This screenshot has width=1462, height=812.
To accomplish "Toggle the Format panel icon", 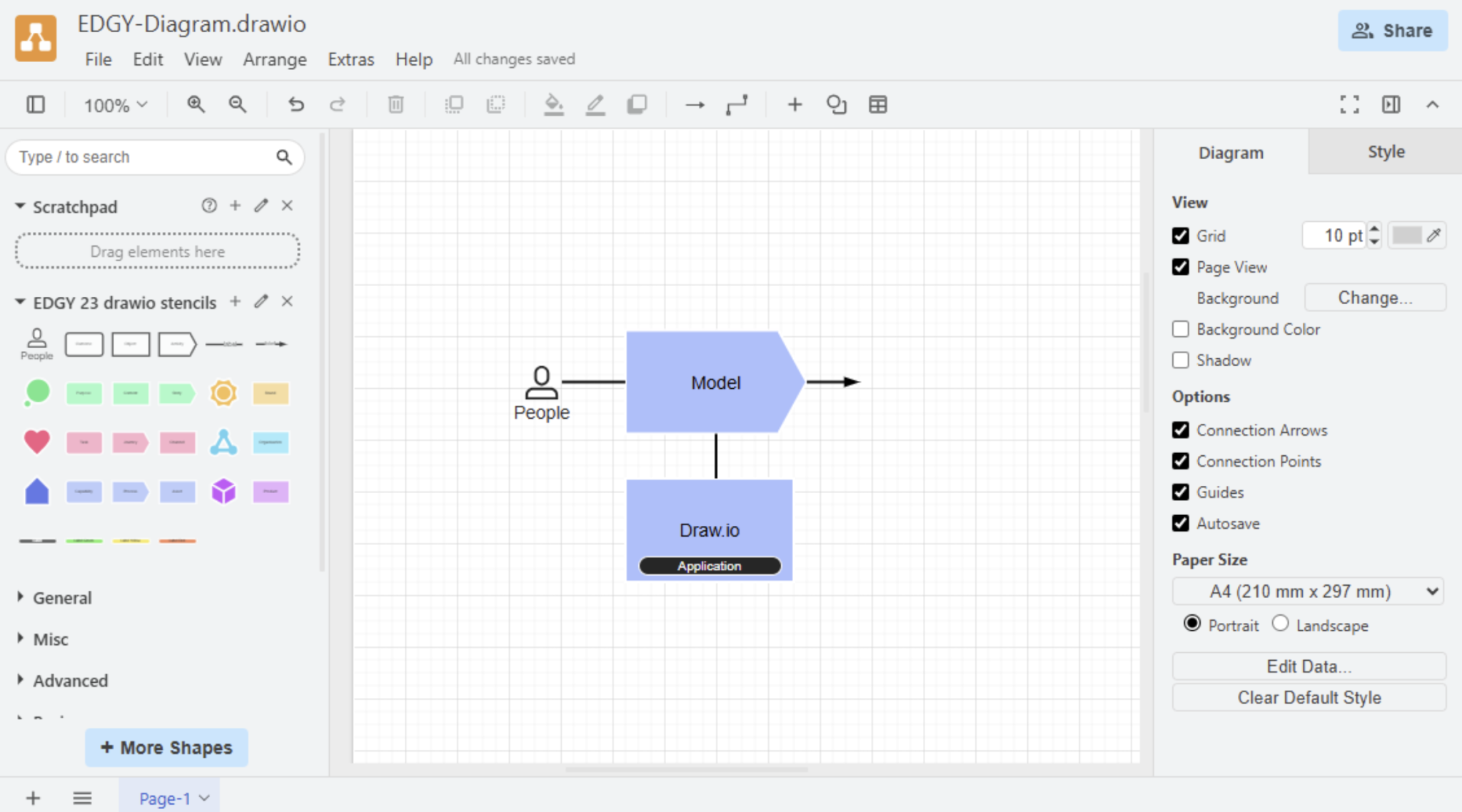I will pos(1391,105).
